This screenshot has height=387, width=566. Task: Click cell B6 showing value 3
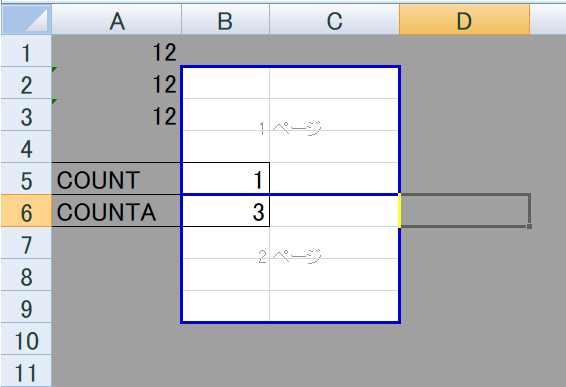pyautogui.click(x=226, y=211)
